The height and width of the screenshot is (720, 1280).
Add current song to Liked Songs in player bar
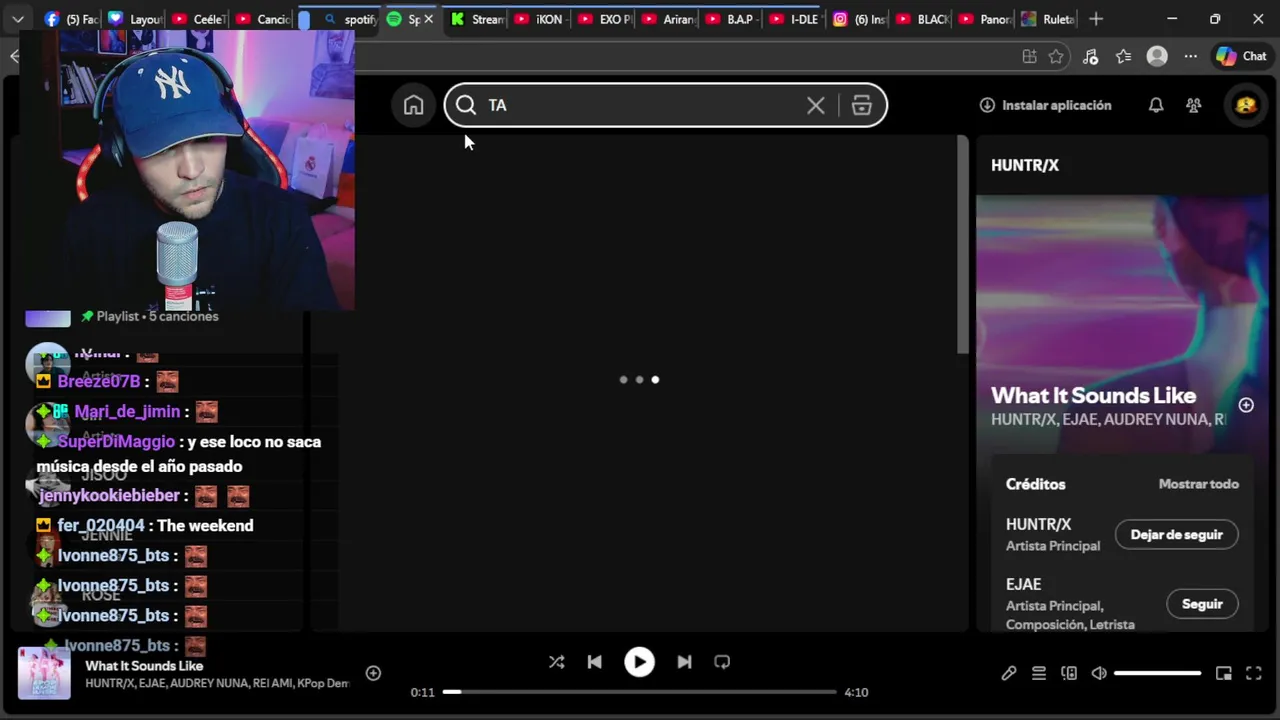pos(373,673)
